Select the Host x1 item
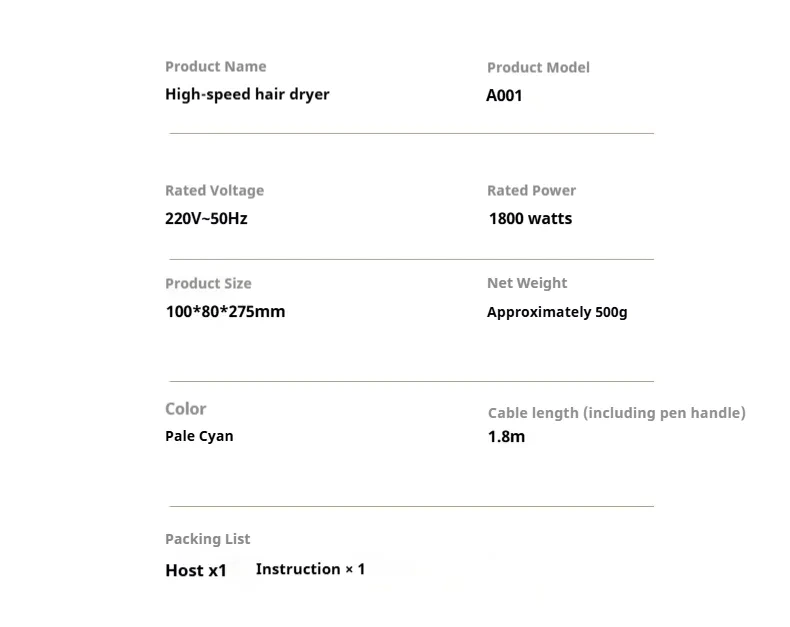The width and height of the screenshot is (790, 627). coord(196,570)
